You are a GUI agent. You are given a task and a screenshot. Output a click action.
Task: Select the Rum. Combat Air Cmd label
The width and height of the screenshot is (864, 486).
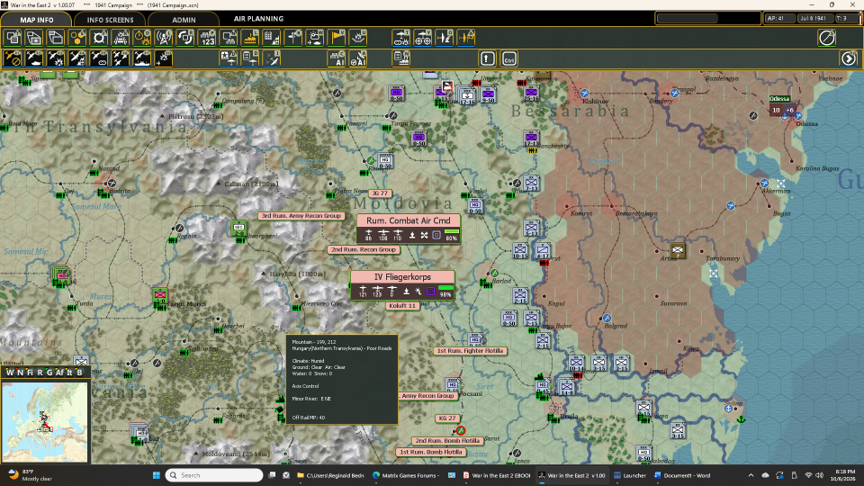click(408, 220)
